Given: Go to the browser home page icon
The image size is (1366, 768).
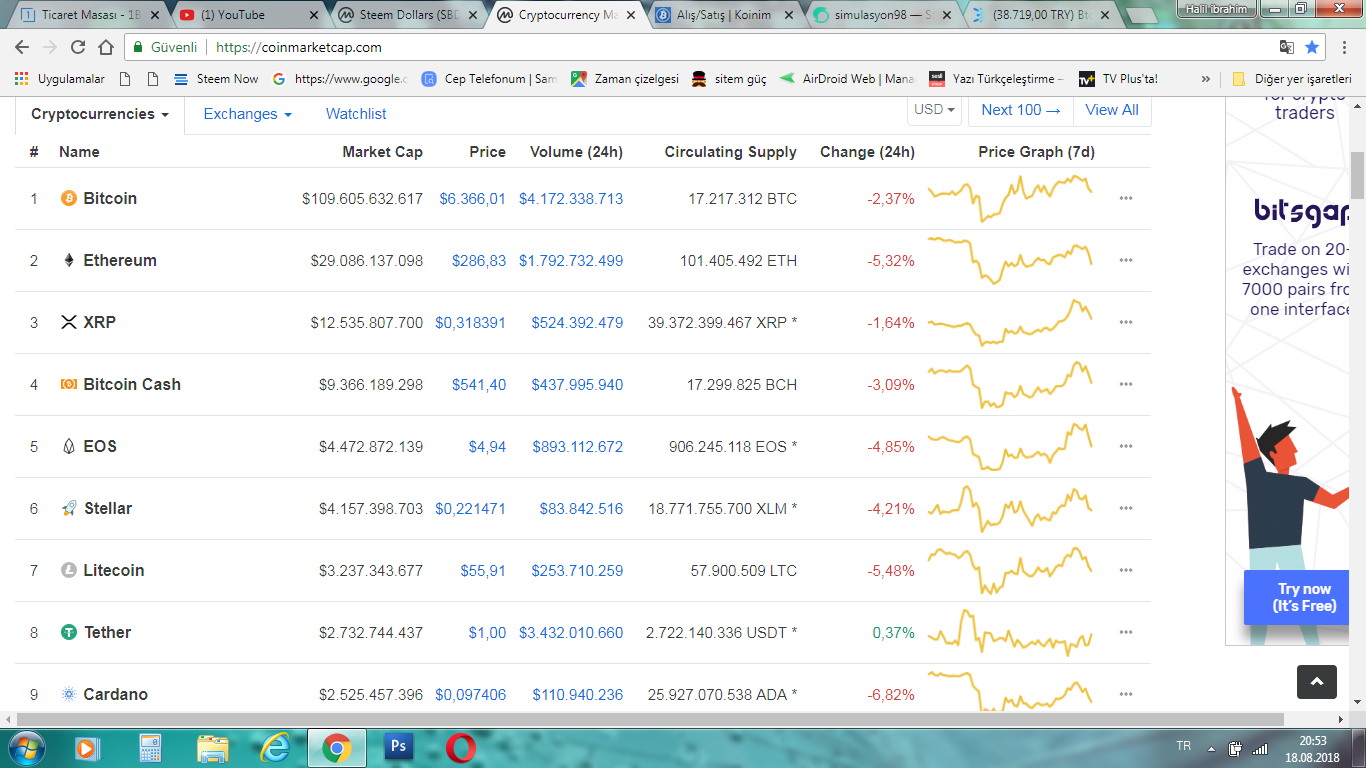Looking at the screenshot, I should [x=106, y=47].
